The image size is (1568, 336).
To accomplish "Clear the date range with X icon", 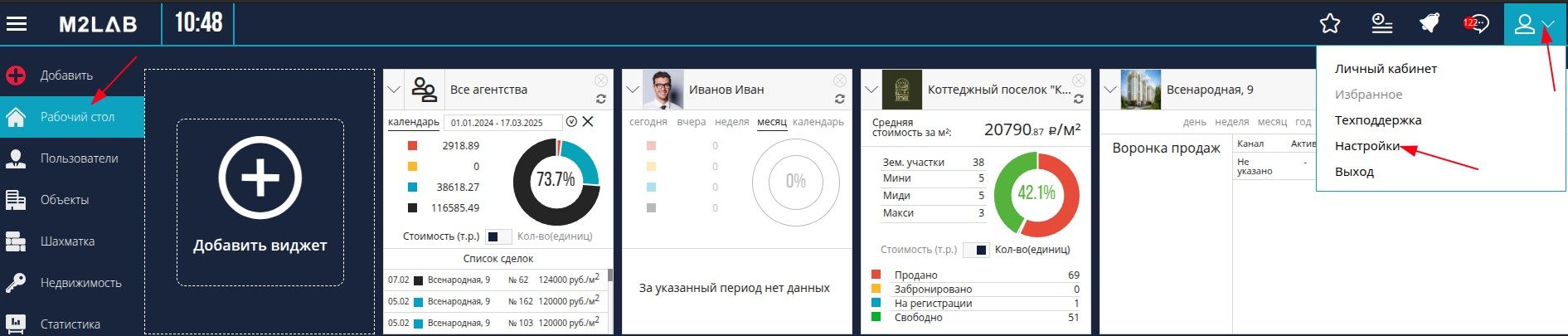I will pos(588,122).
